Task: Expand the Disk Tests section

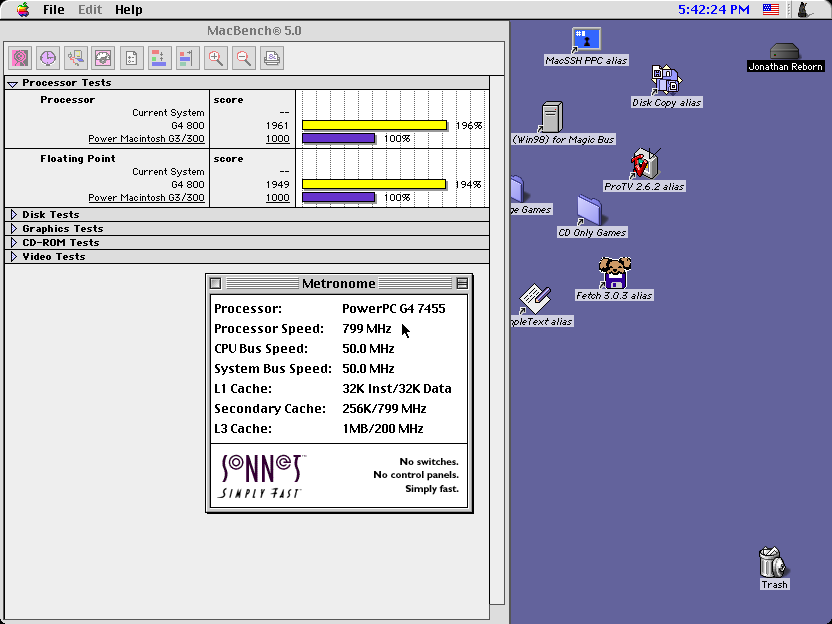Action: (x=14, y=214)
